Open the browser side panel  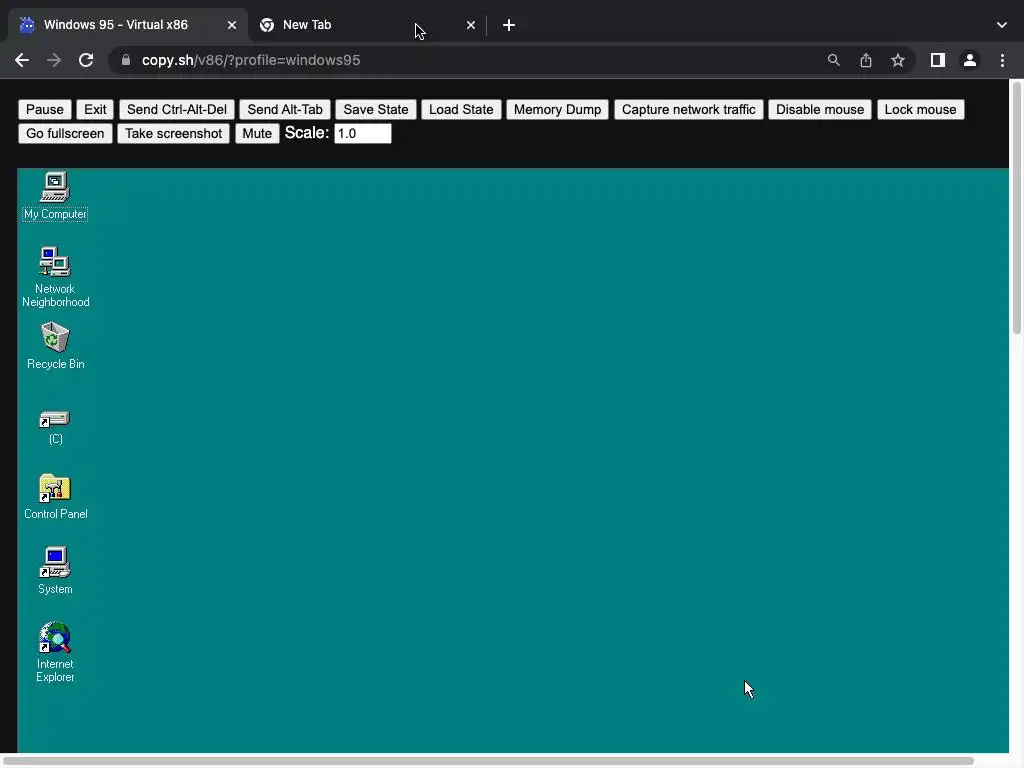938,60
